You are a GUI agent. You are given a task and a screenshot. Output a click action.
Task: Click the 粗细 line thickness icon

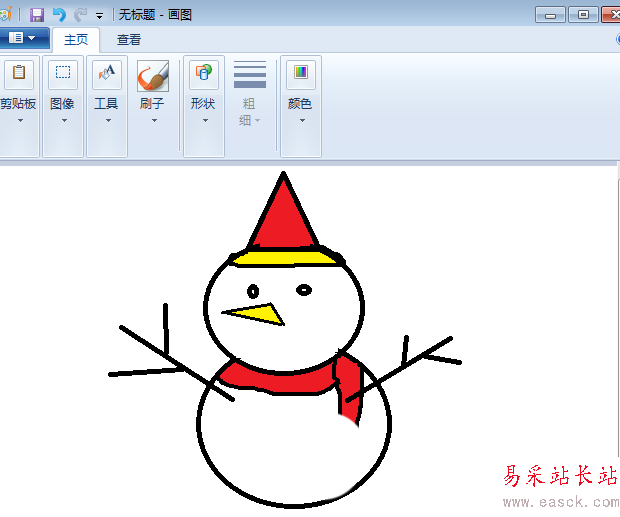pyautogui.click(x=250, y=74)
